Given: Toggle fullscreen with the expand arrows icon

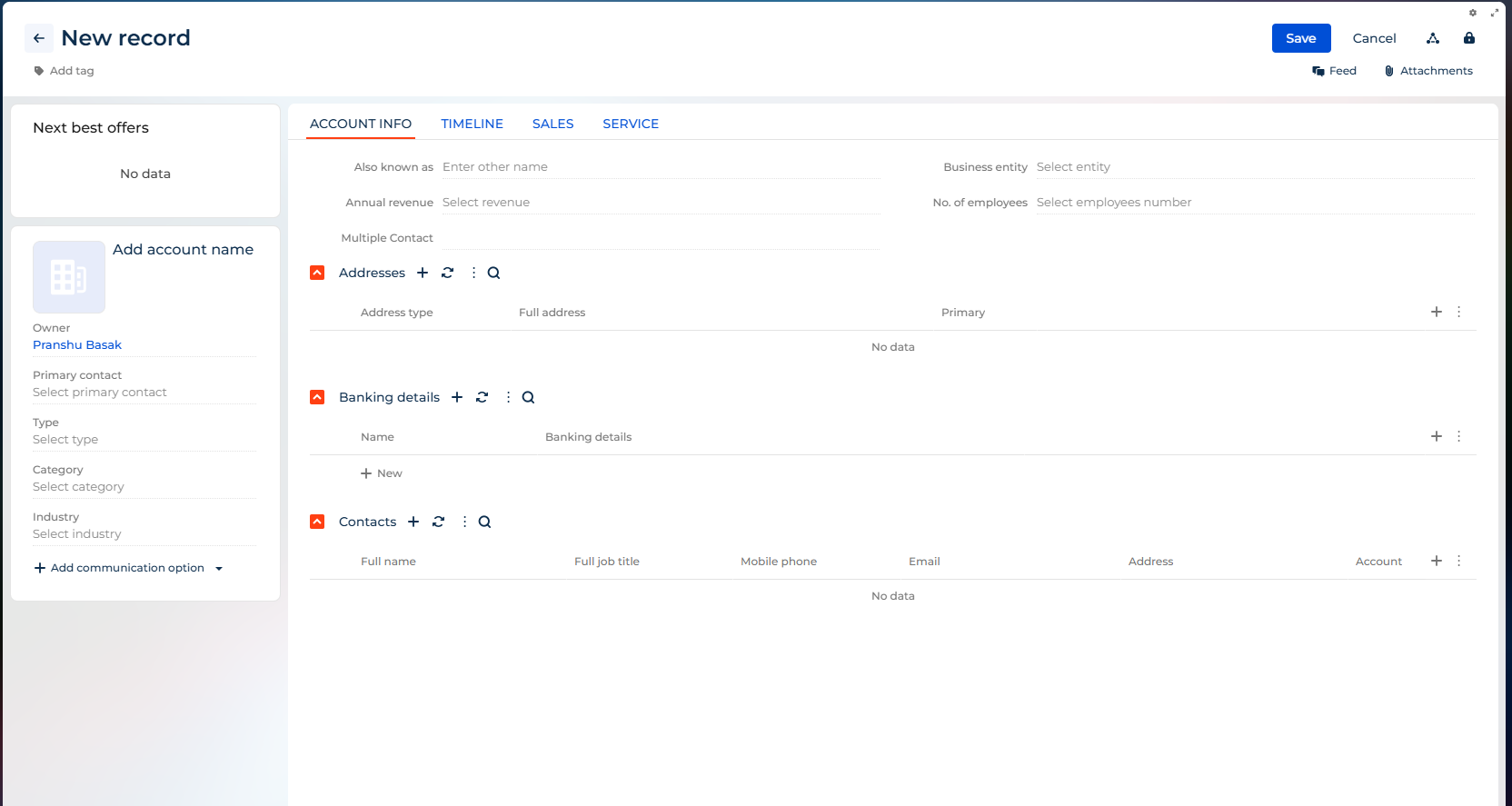Looking at the screenshot, I should click(x=1495, y=13).
